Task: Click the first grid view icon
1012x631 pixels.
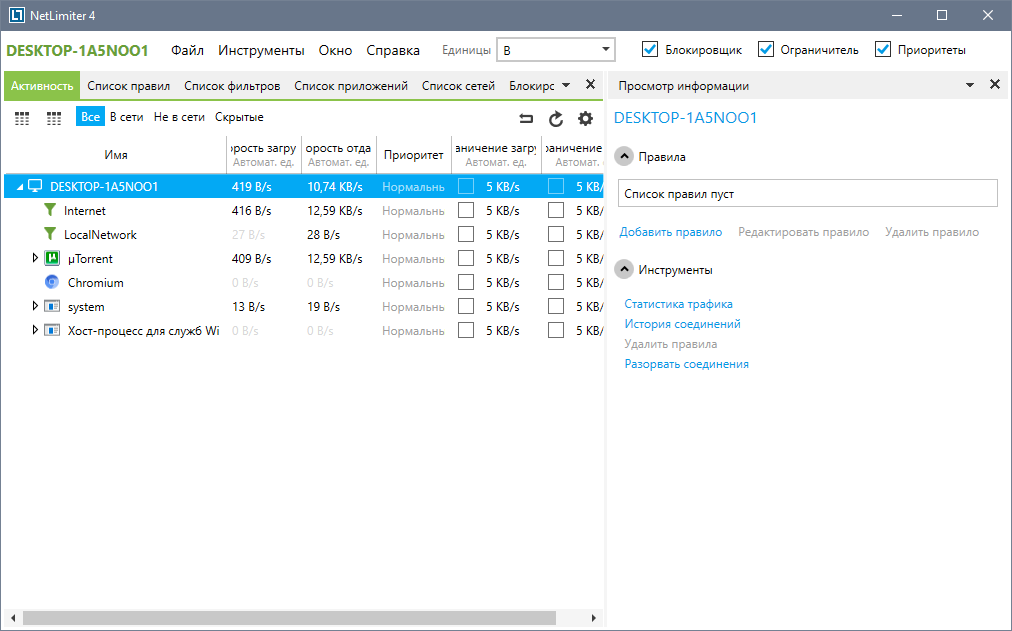Action: tap(23, 118)
